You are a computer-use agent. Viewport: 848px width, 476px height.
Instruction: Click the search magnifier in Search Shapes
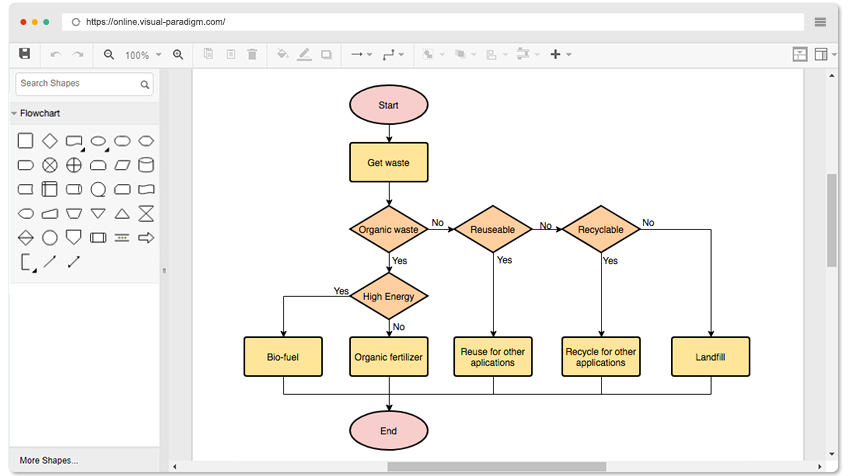pos(144,84)
